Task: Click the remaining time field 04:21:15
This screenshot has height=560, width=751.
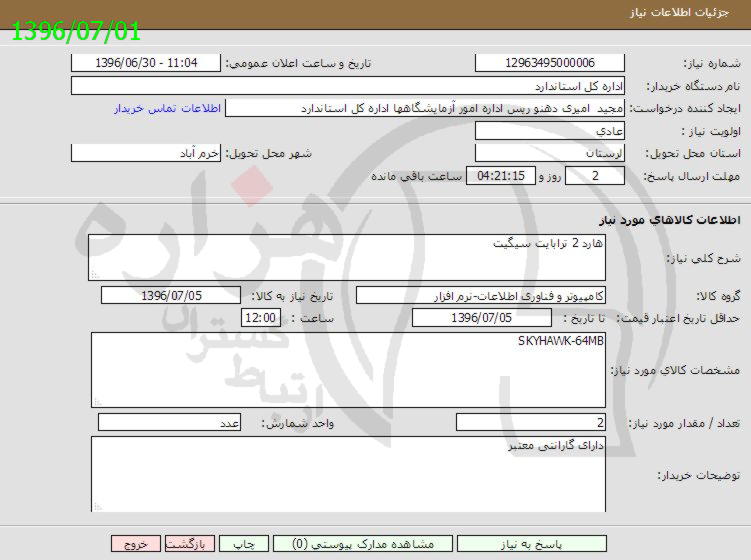Action: (501, 176)
